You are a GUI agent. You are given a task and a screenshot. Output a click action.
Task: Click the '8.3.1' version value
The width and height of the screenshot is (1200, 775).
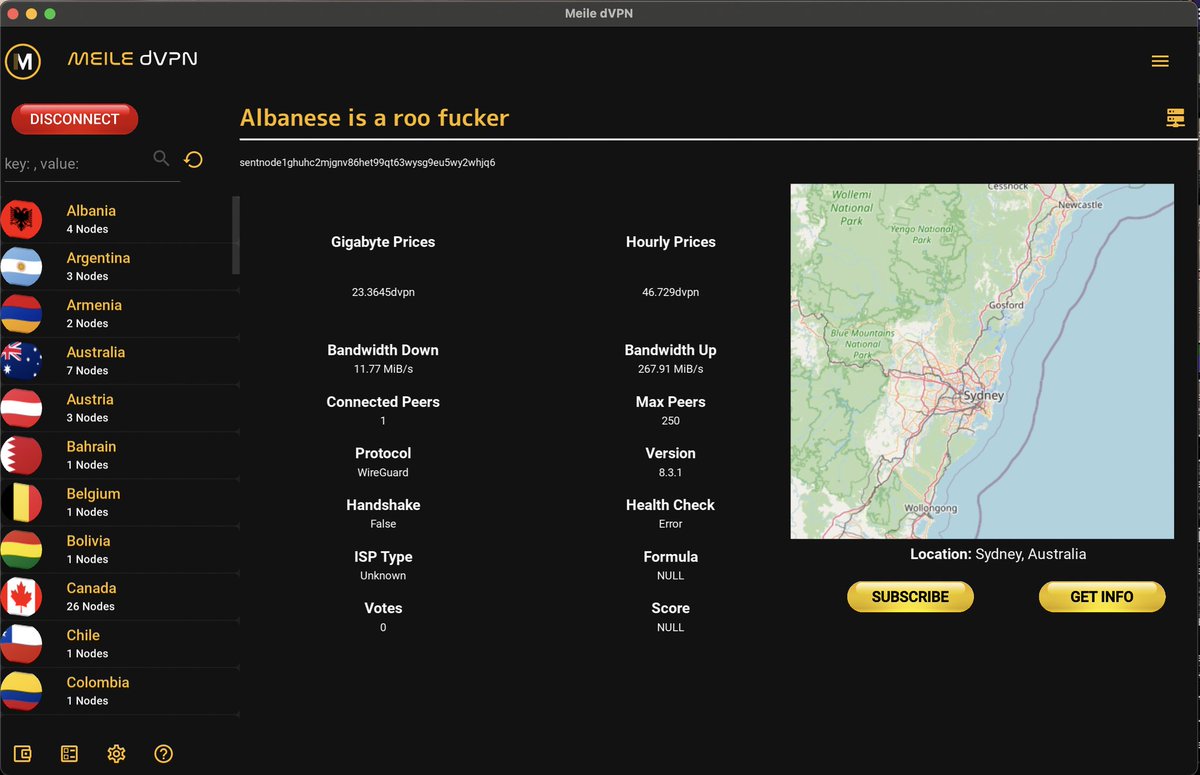tap(670, 472)
